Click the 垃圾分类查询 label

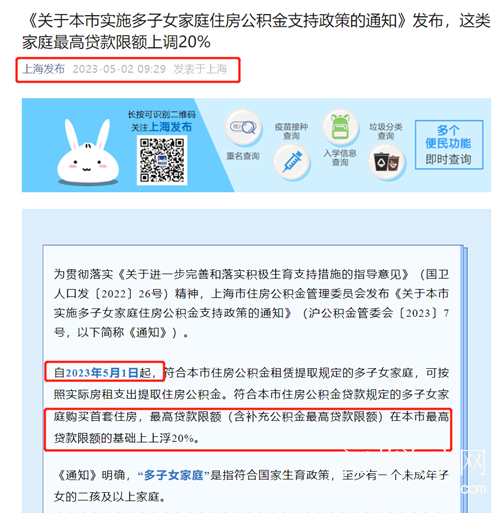(386, 131)
